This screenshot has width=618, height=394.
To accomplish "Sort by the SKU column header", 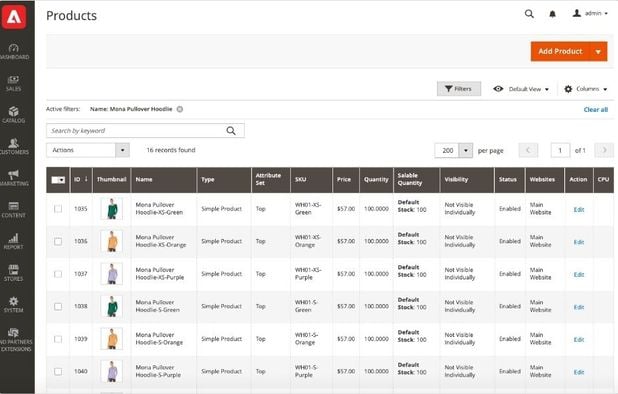I will (x=311, y=179).
